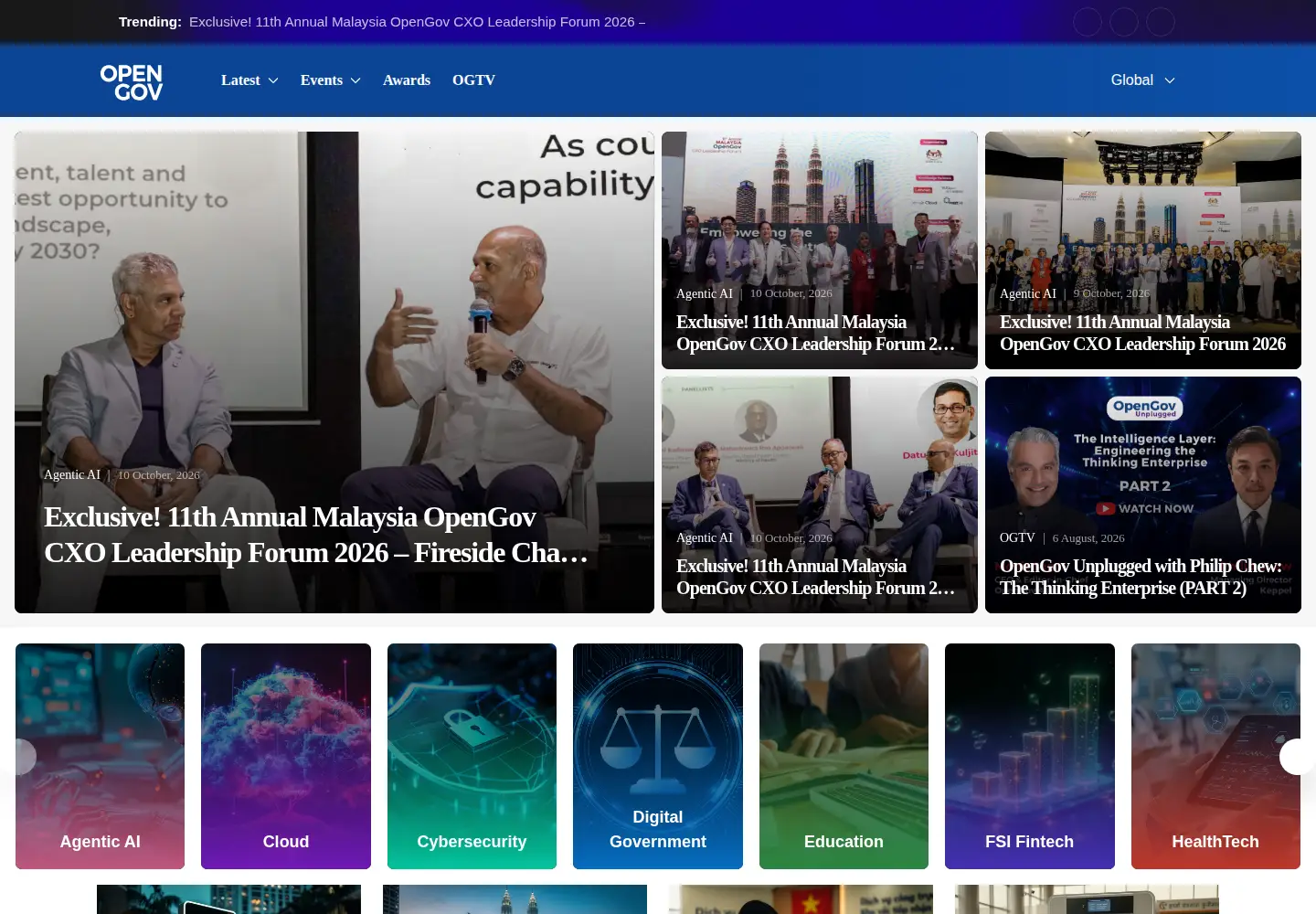The width and height of the screenshot is (1316, 914).
Task: Show previous categories in the carousel
Action: (19, 757)
